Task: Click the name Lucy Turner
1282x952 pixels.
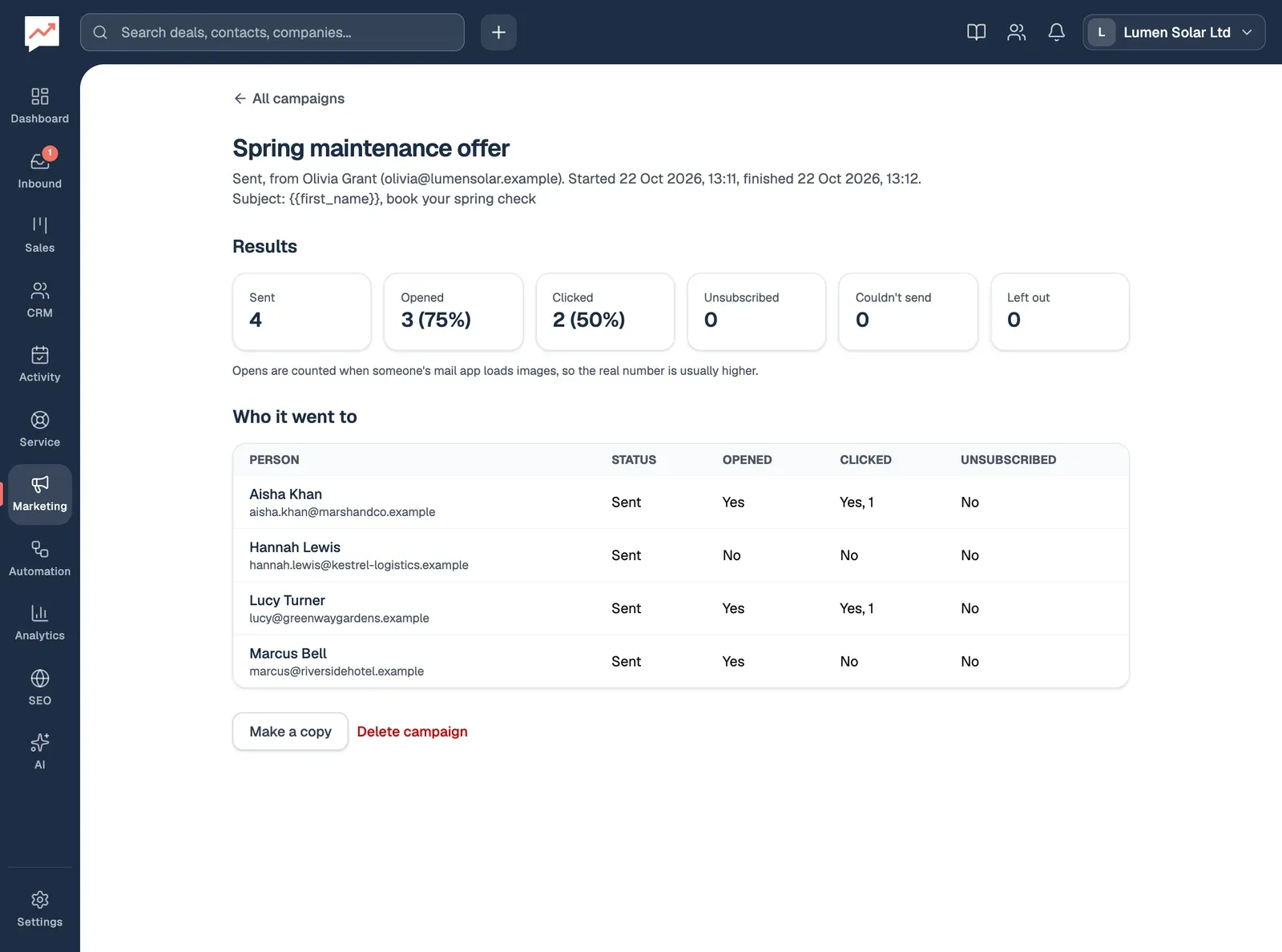Action: coord(287,600)
